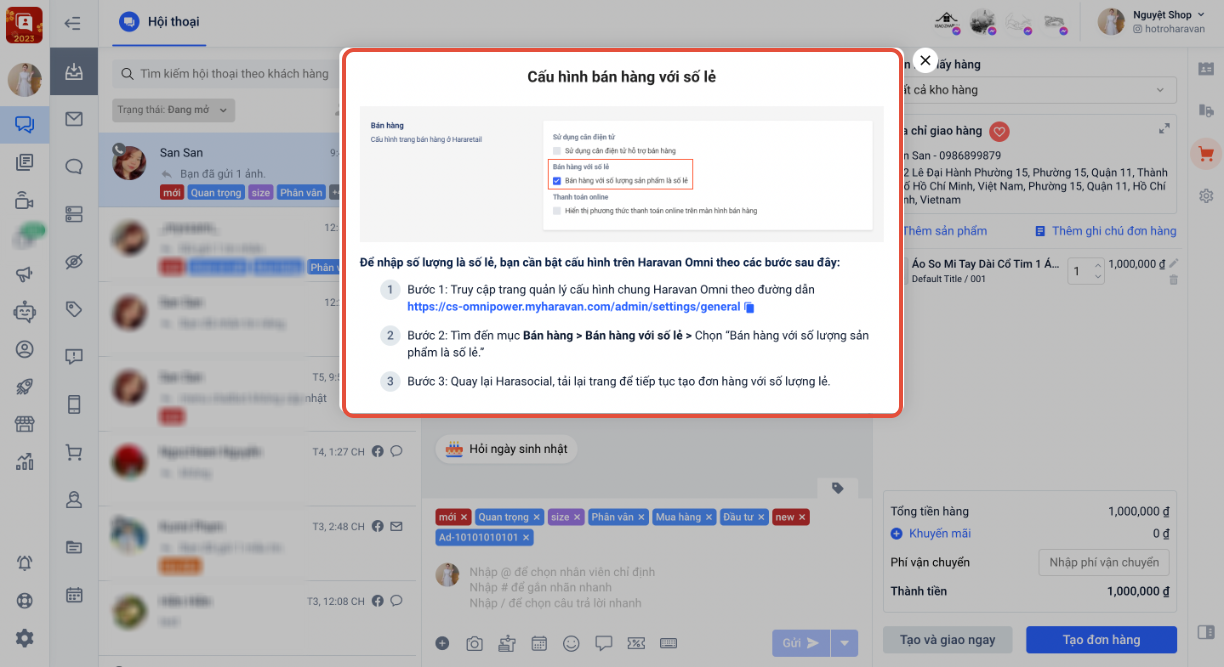Open the store icon in main sidebar
1224x667 pixels.
[x=25, y=424]
